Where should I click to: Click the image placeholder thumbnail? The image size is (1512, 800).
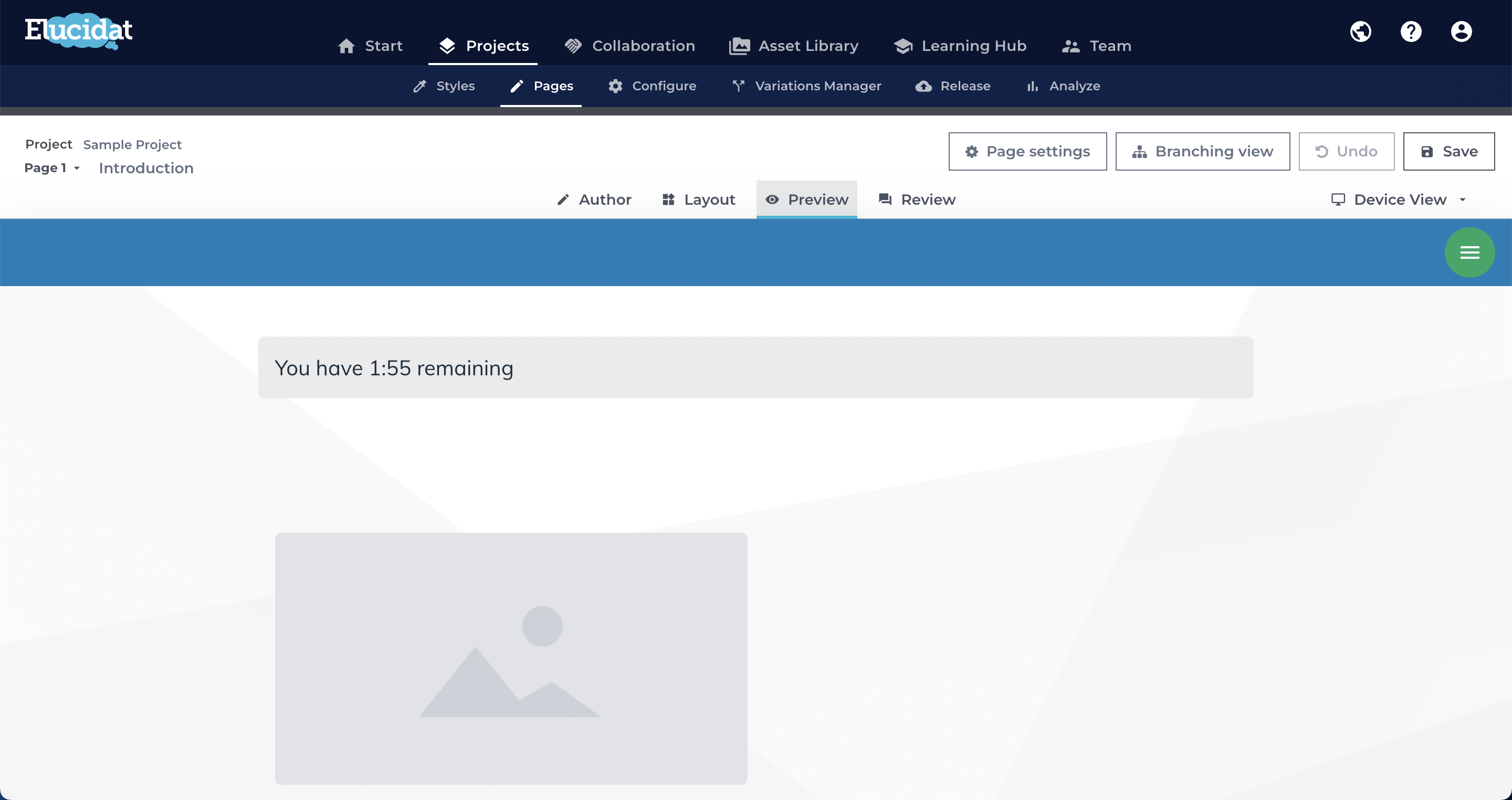click(x=511, y=659)
